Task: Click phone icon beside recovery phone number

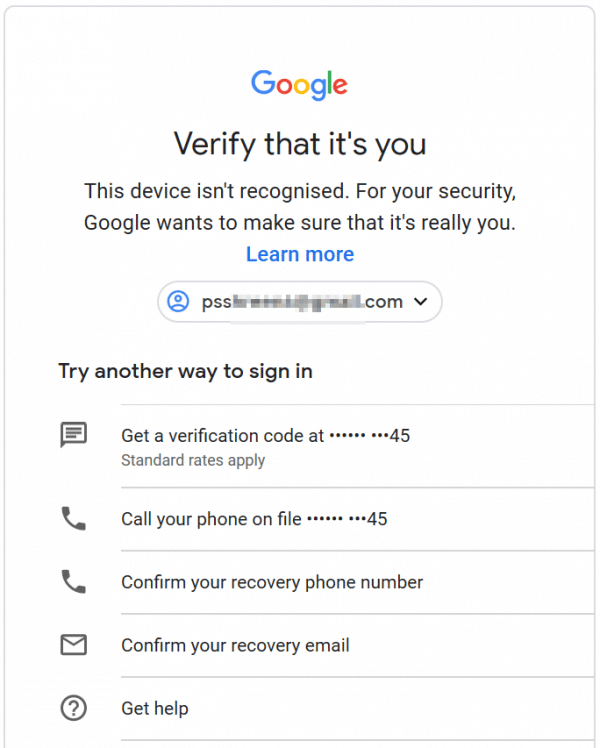Action: pyautogui.click(x=73, y=582)
